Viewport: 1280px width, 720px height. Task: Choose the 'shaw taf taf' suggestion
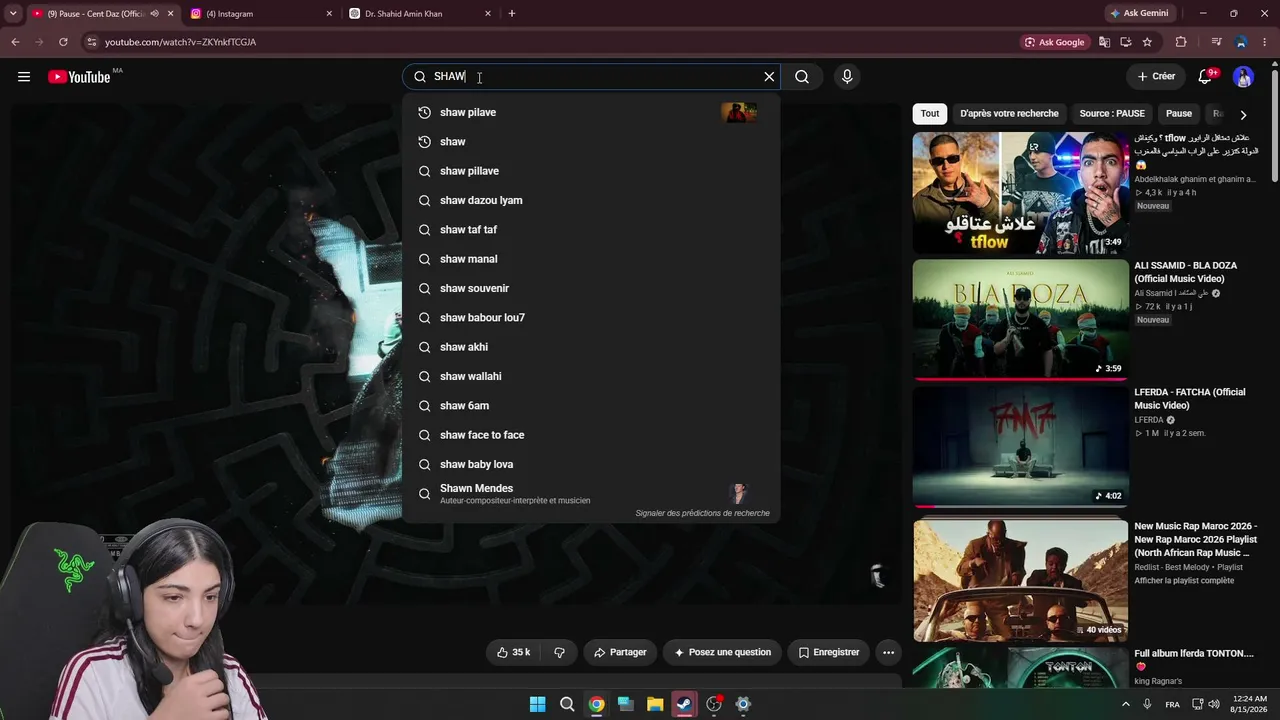pos(590,230)
